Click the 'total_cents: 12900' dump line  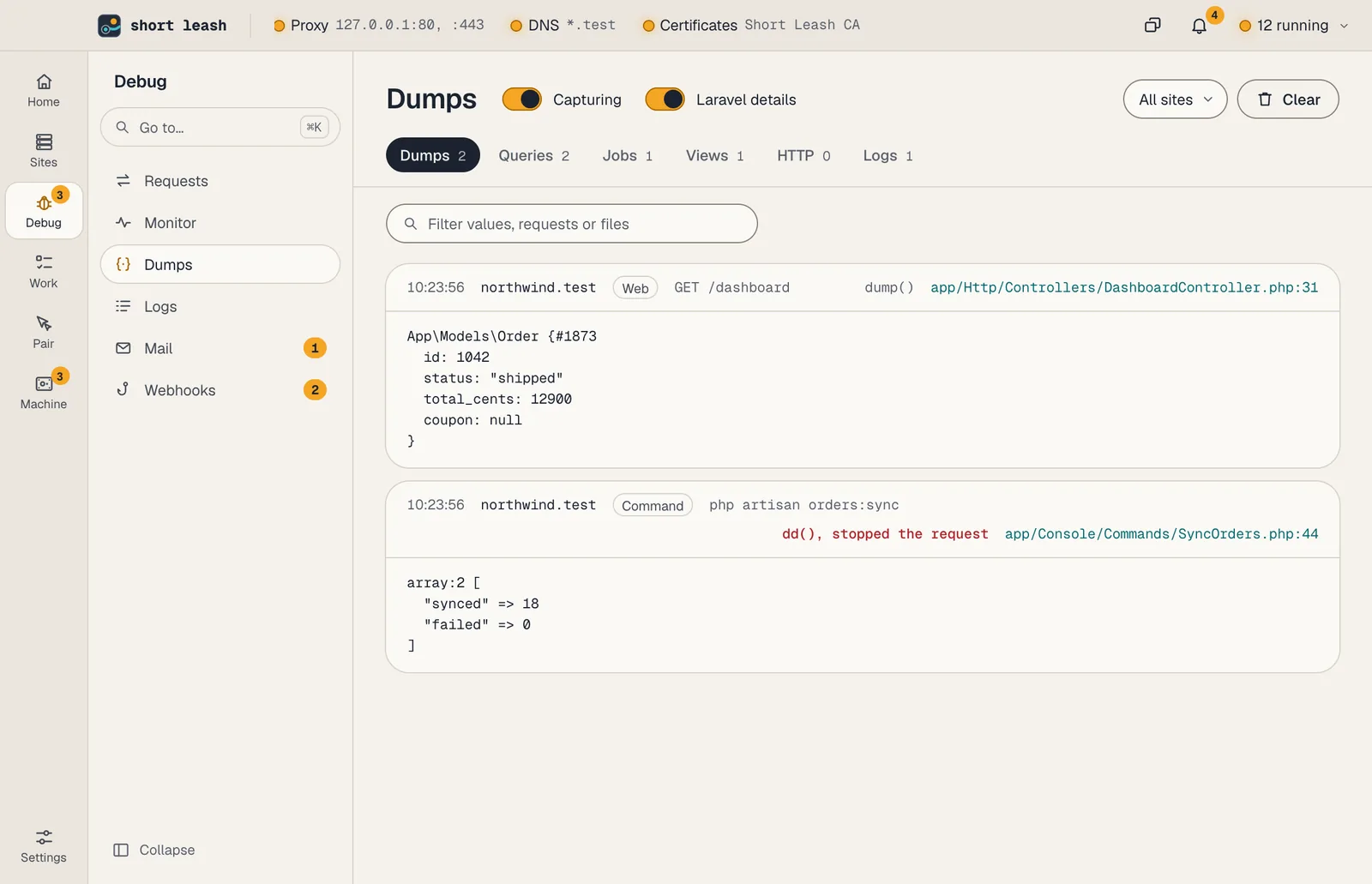pos(497,399)
